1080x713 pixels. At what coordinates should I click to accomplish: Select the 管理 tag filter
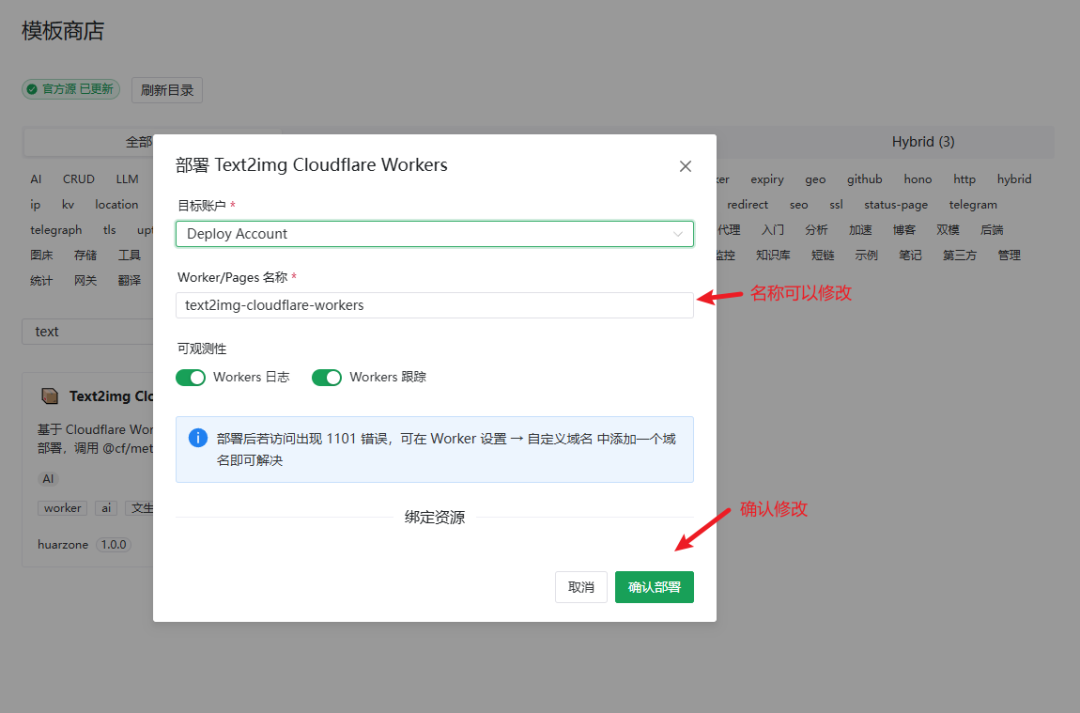(1009, 256)
